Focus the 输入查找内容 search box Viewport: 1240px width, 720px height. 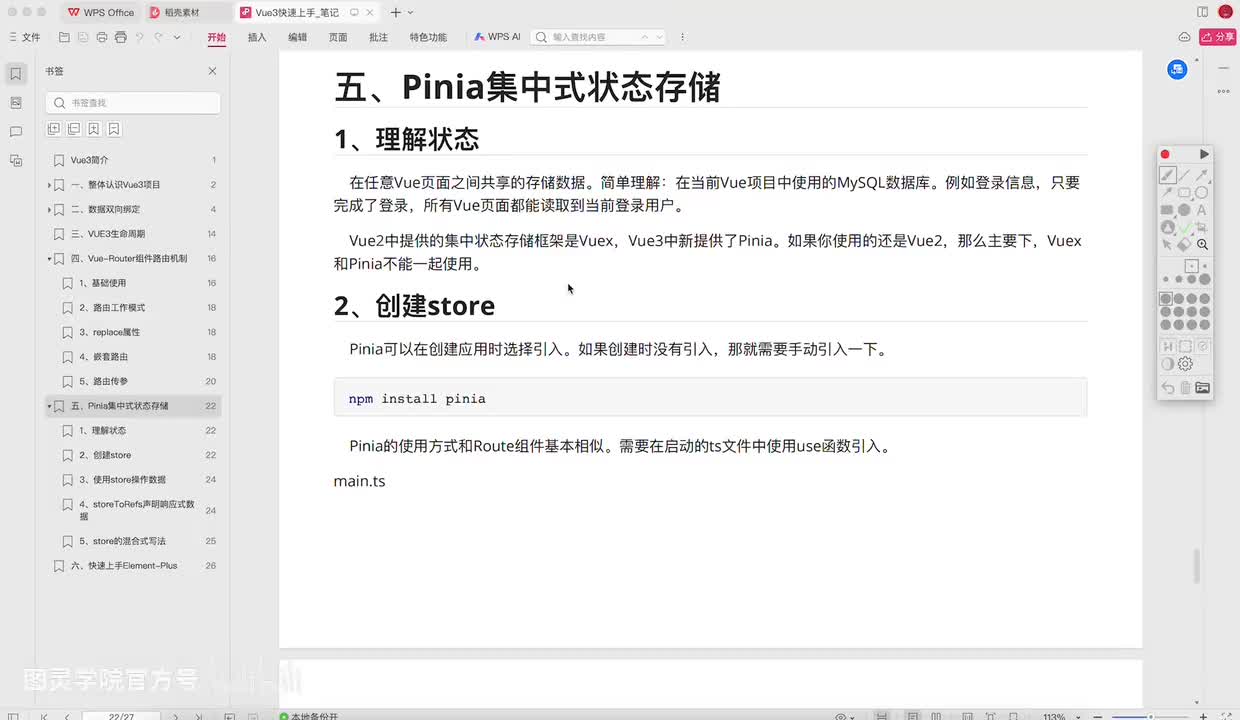[x=598, y=37]
